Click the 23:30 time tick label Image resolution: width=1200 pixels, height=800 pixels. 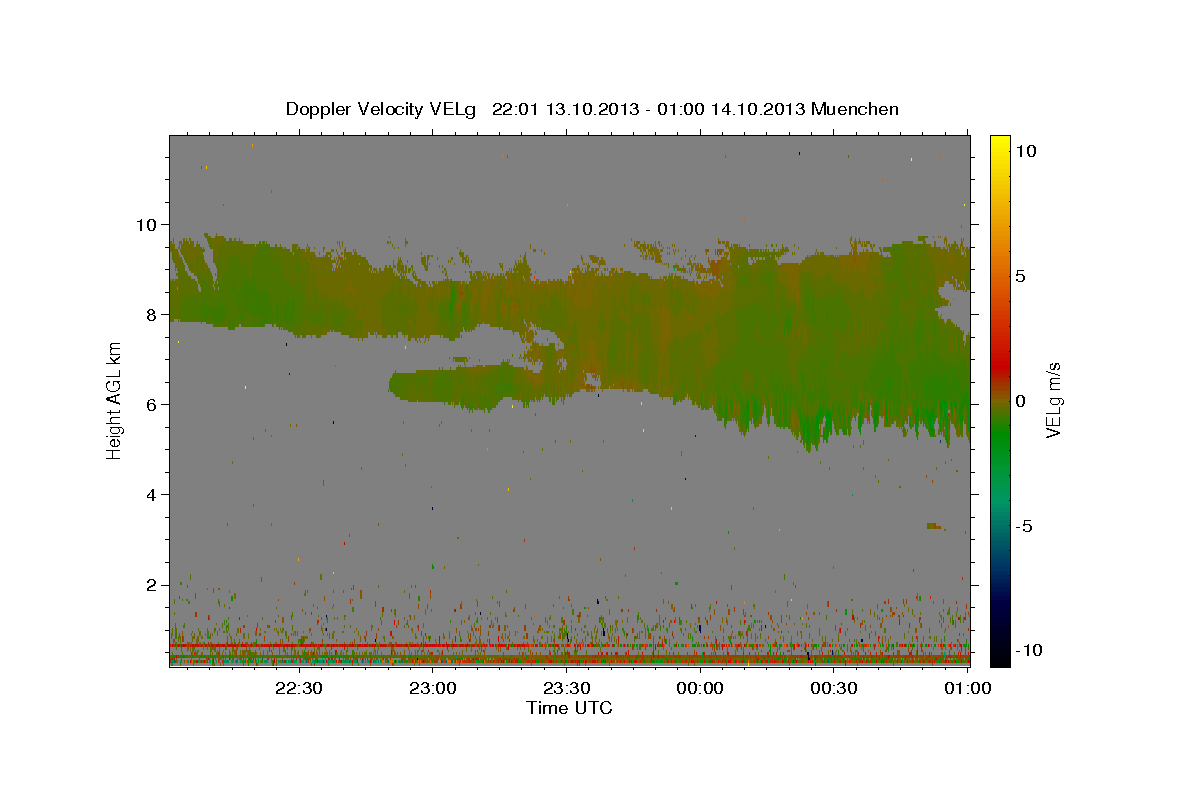(566, 689)
